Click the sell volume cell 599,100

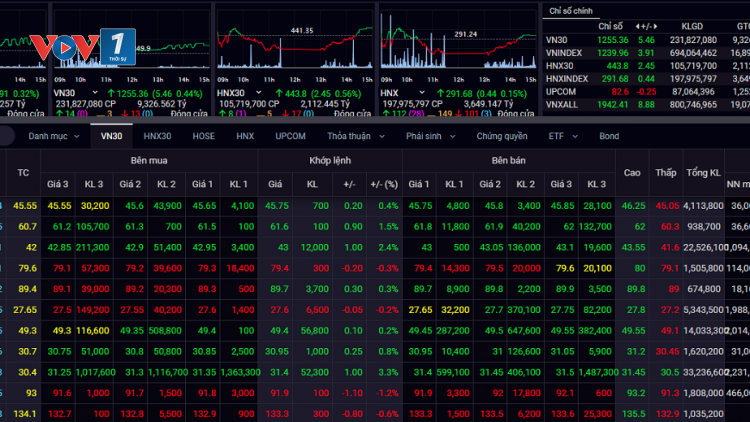point(453,372)
